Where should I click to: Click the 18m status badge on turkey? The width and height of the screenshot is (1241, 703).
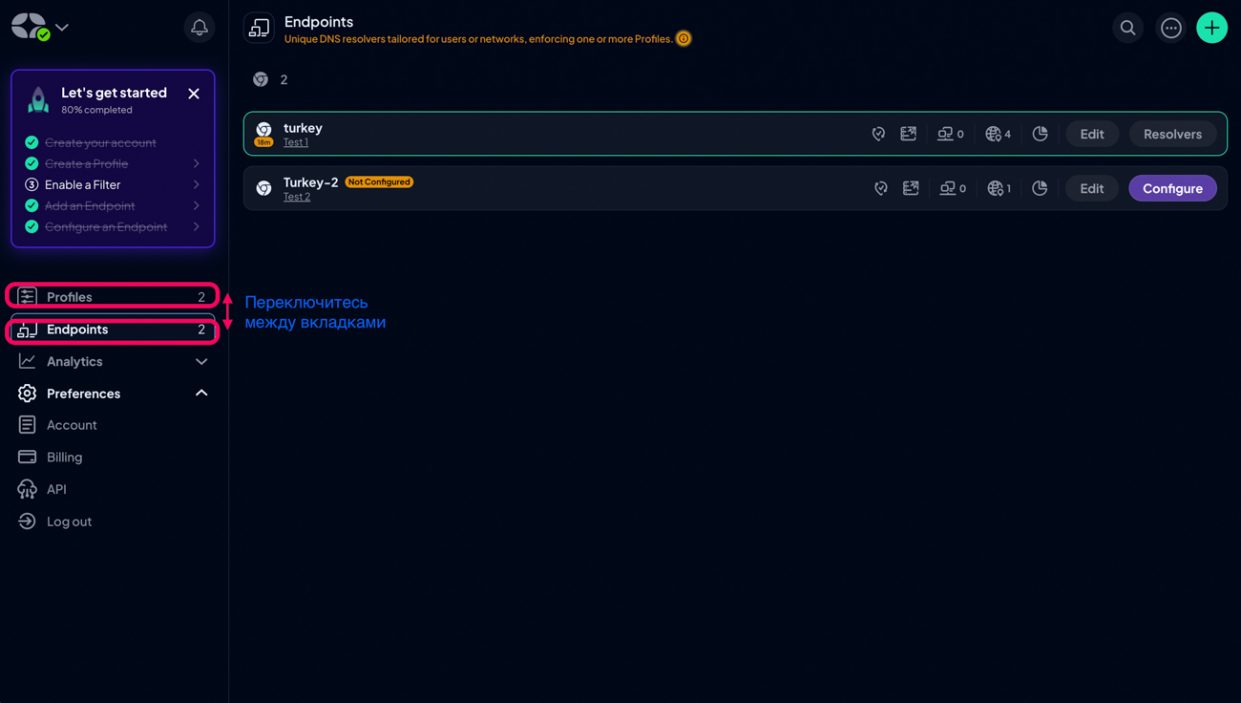click(264, 142)
